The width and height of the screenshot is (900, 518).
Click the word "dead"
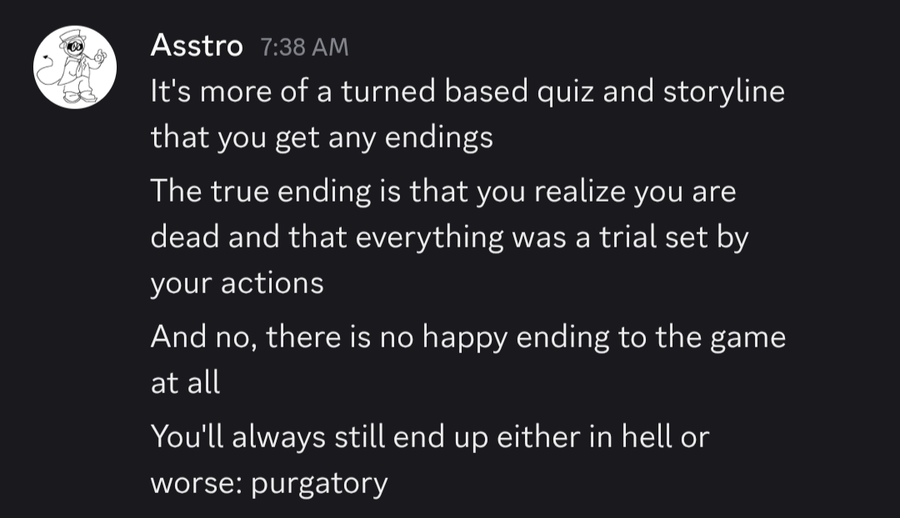coord(185,237)
